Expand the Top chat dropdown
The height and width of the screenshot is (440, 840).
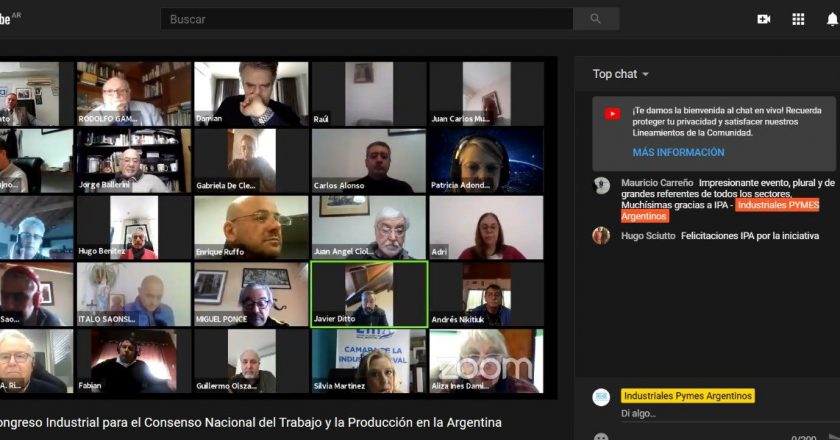(x=620, y=74)
